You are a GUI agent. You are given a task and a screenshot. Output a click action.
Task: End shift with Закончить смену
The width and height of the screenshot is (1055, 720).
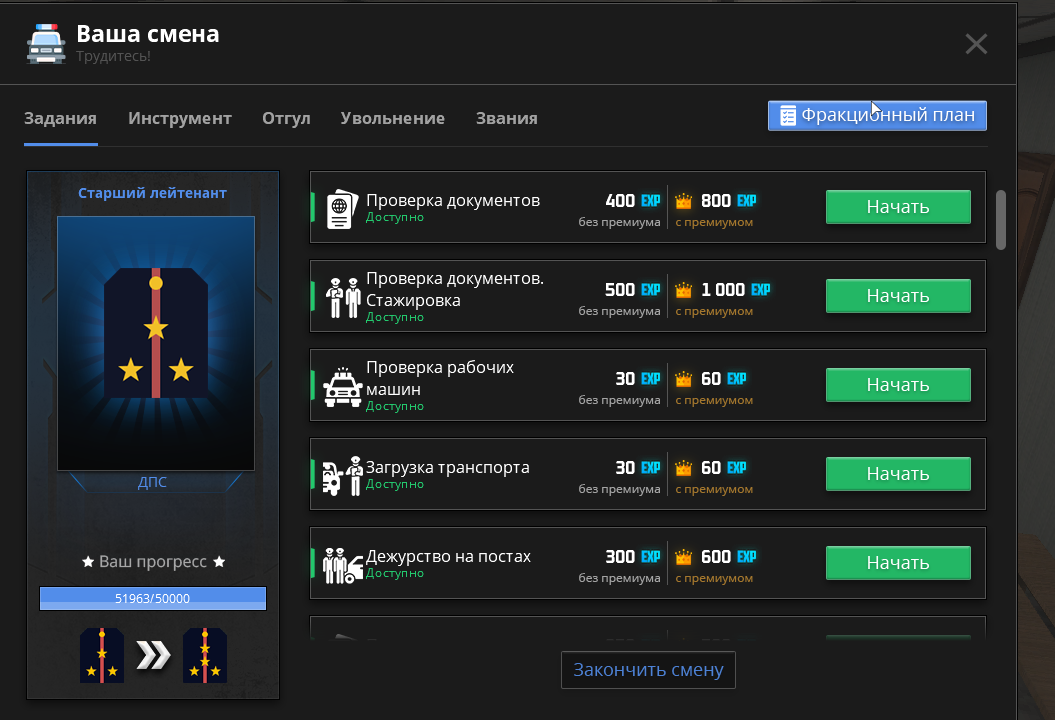coord(648,670)
